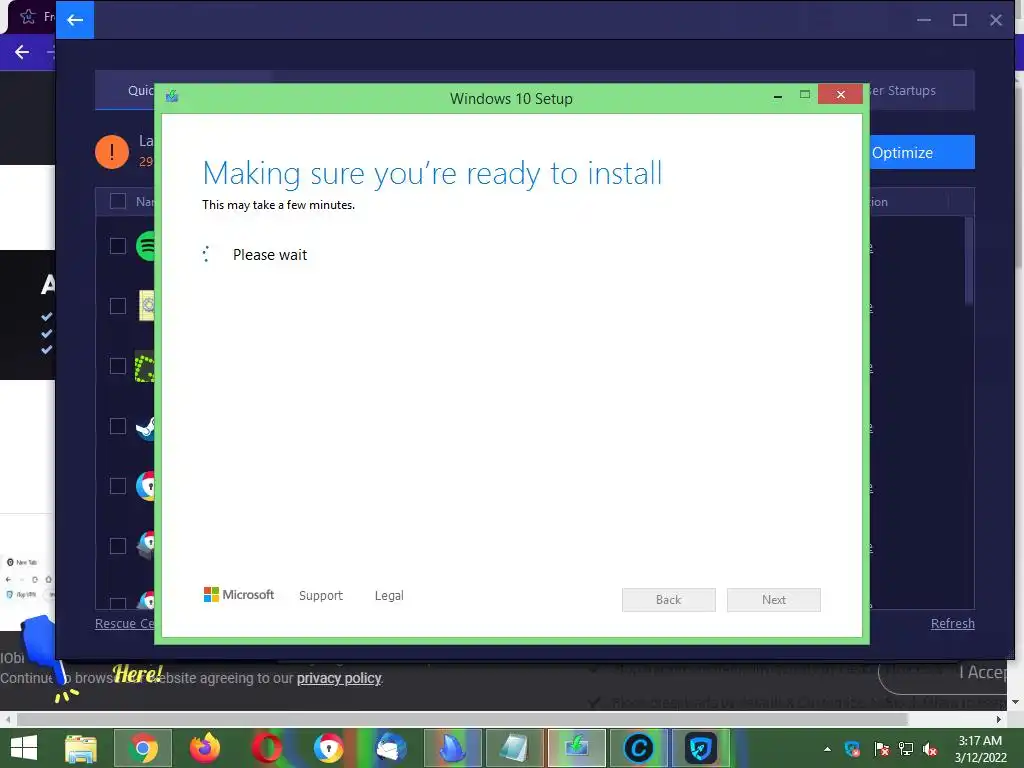The width and height of the screenshot is (1024, 768).
Task: Check the checkbox under the Steam row
Action: pos(118,487)
